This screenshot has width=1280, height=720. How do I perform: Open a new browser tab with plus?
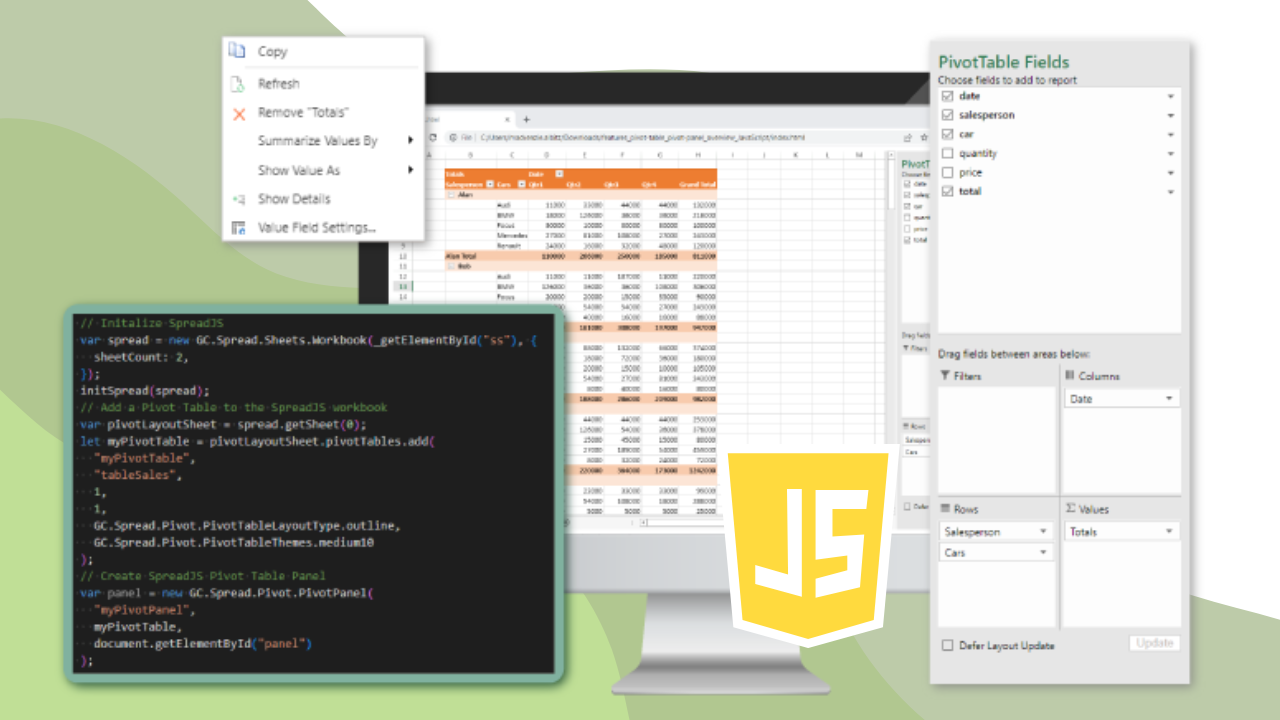pyautogui.click(x=526, y=119)
